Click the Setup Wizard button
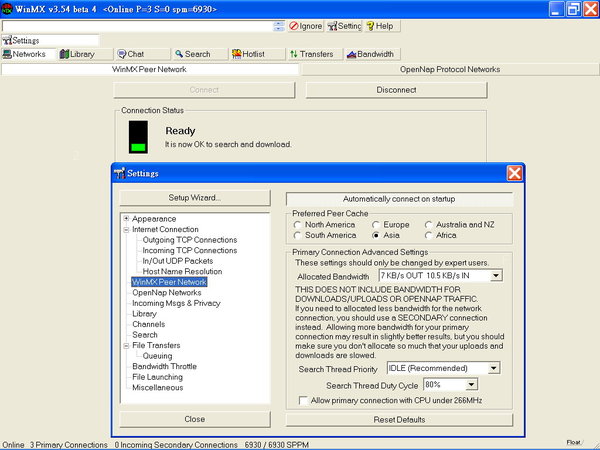The image size is (600, 450). [195, 198]
